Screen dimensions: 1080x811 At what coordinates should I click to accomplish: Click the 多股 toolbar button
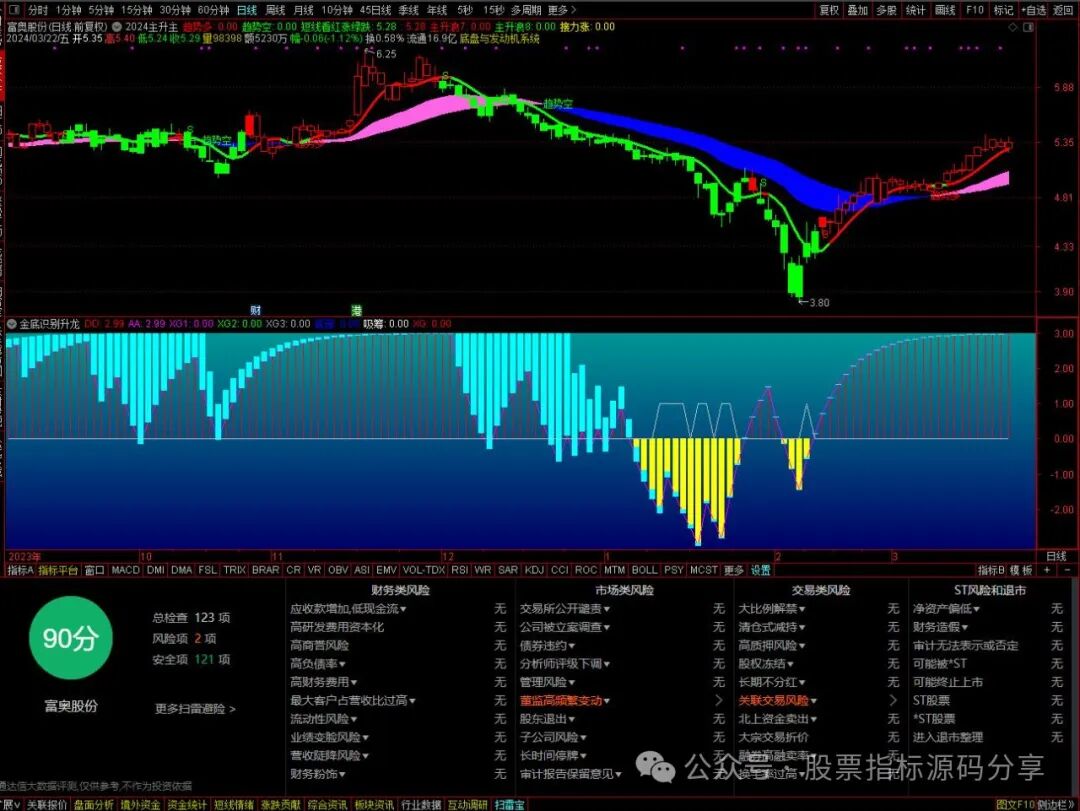tap(886, 10)
